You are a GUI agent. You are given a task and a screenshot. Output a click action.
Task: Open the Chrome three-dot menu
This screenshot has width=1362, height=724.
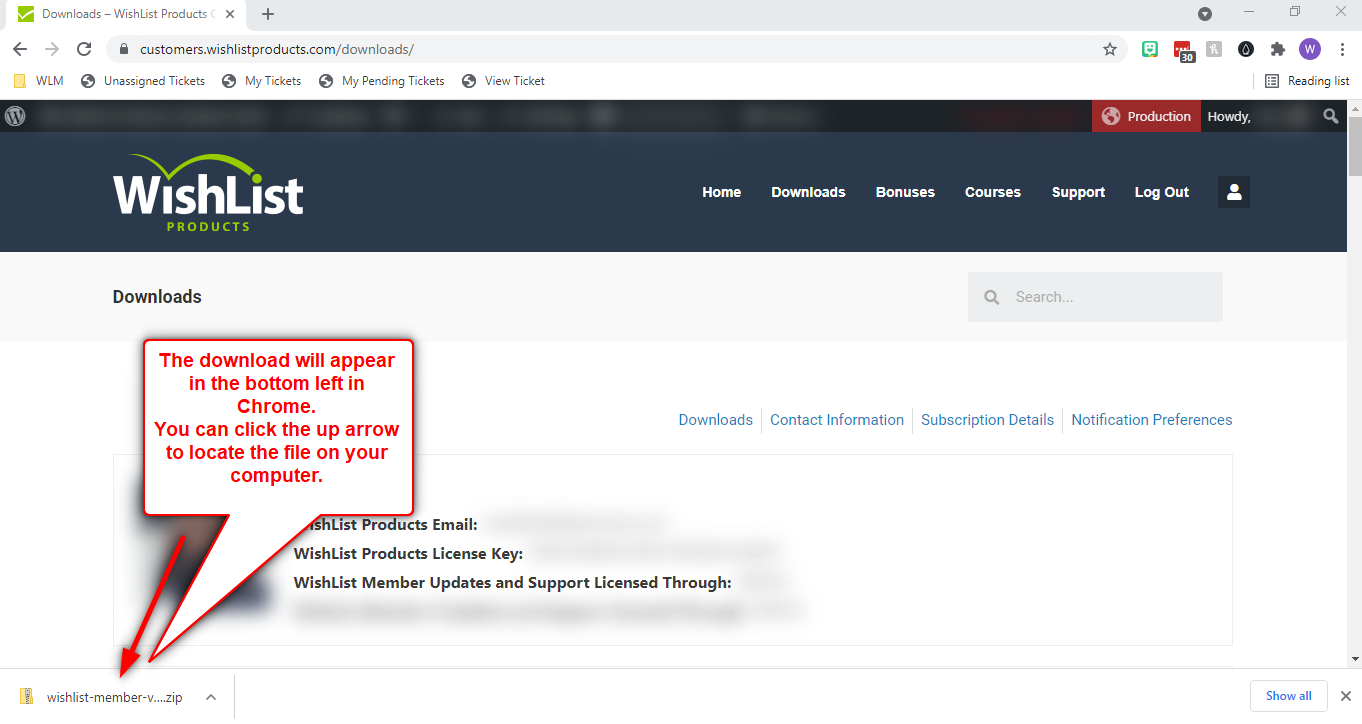coord(1341,49)
